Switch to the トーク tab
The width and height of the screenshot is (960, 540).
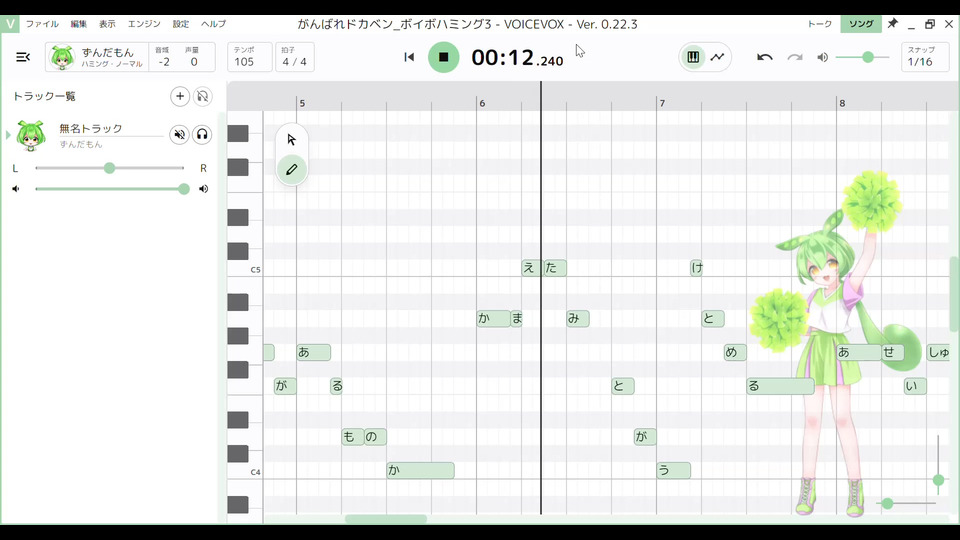(x=819, y=24)
